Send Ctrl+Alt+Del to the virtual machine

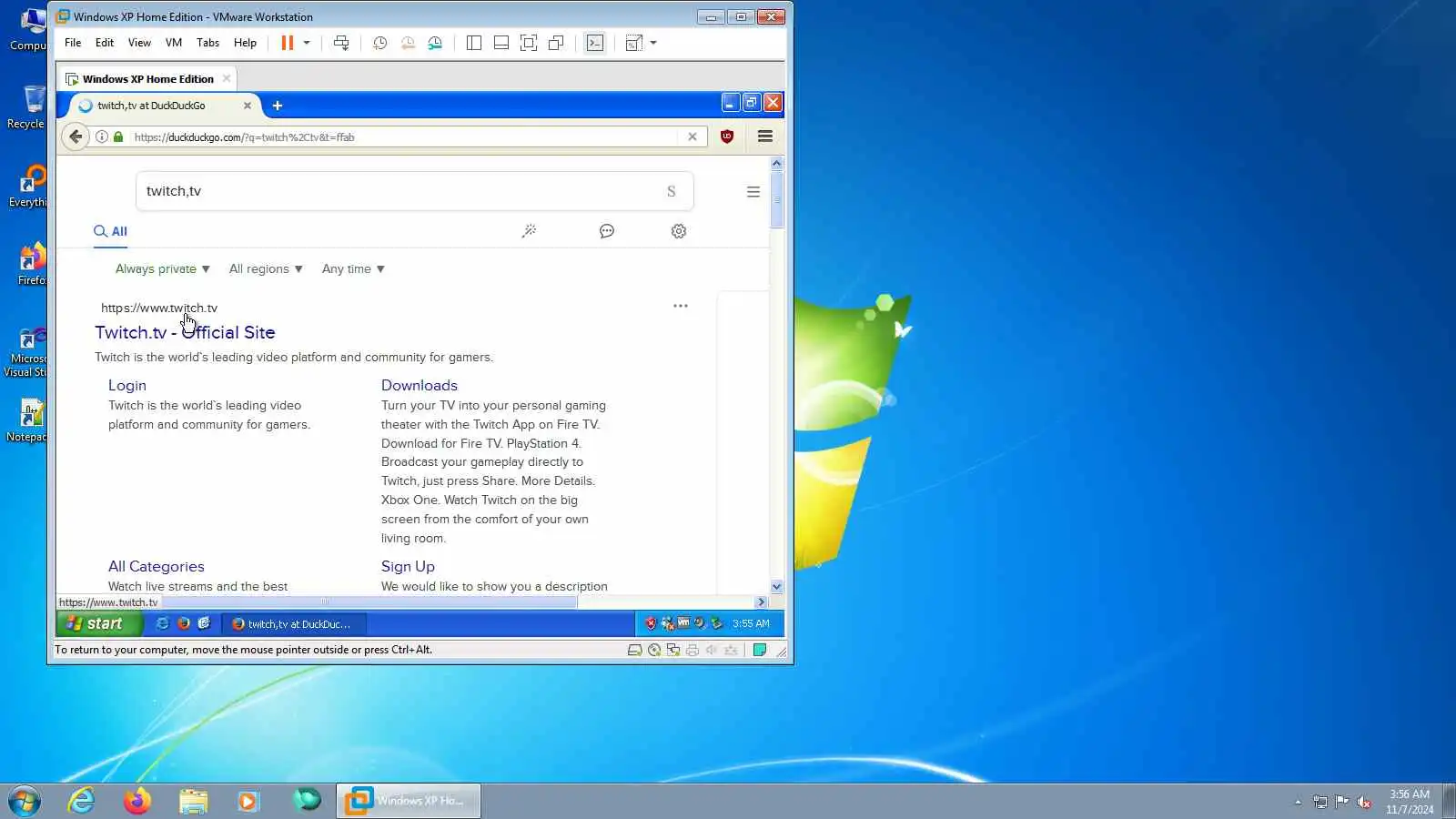pos(341,43)
